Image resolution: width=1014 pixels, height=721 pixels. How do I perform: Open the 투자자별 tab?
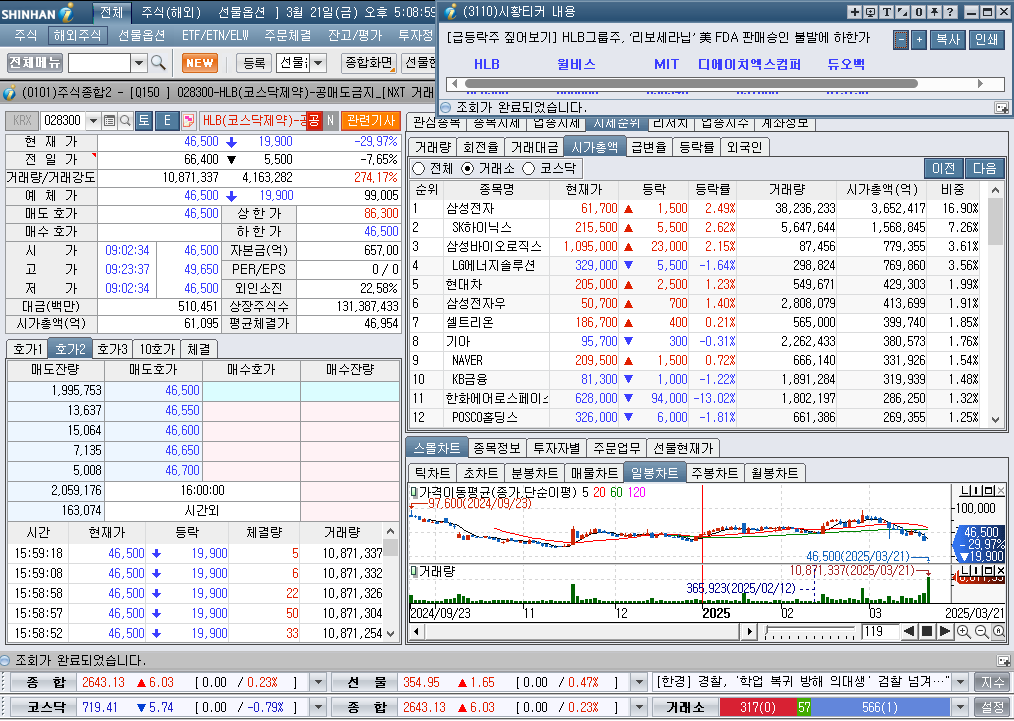point(557,448)
